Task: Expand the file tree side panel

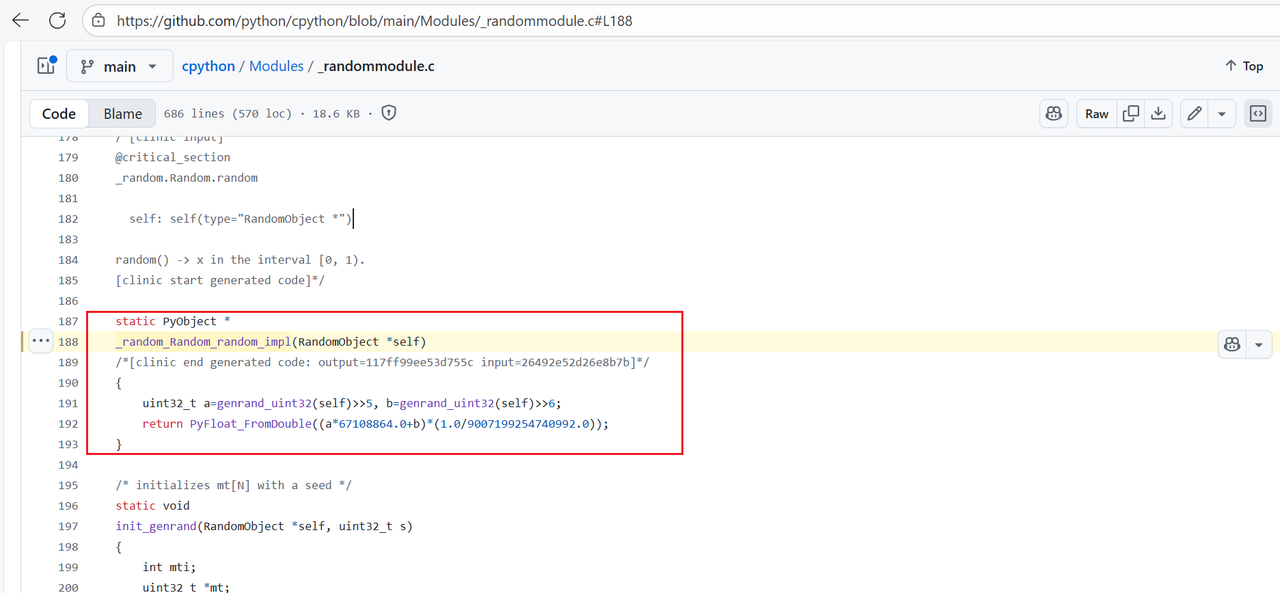Action: (x=46, y=66)
